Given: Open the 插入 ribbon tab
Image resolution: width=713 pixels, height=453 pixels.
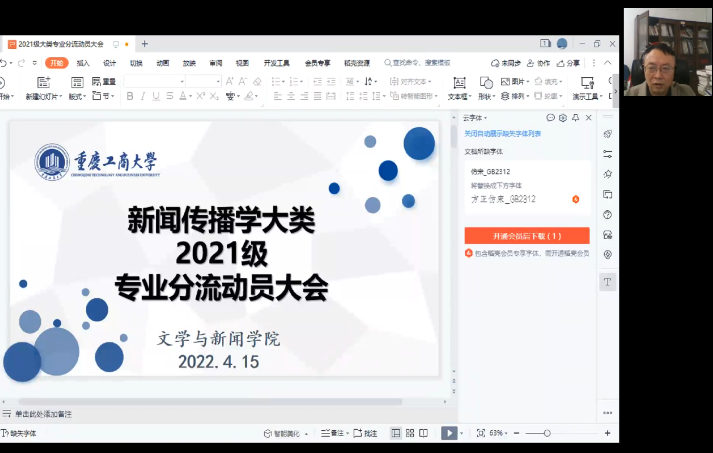Looking at the screenshot, I should coord(83,62).
